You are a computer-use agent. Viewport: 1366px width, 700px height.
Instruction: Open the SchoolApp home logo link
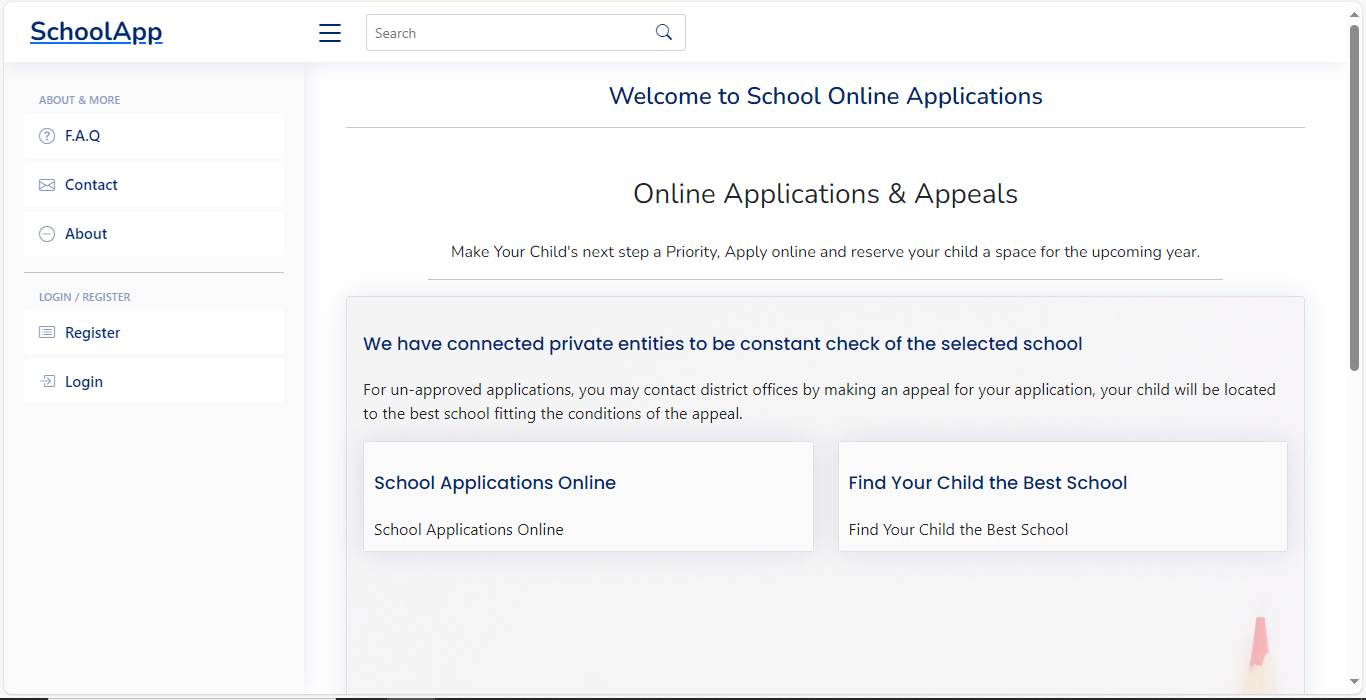(96, 32)
